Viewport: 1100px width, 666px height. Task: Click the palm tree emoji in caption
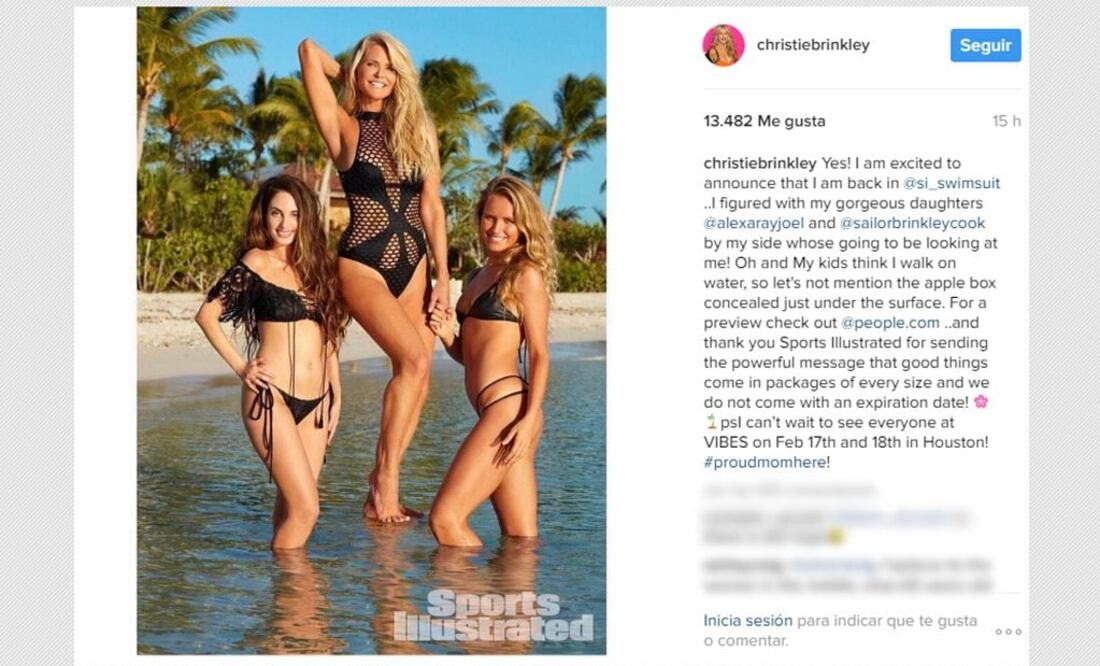[x=711, y=422]
